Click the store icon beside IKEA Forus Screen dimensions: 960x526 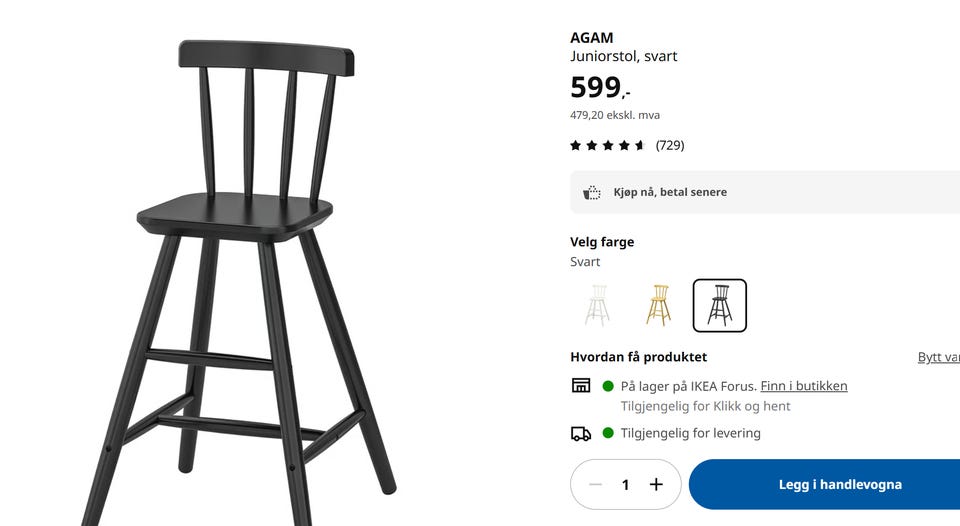pos(581,385)
